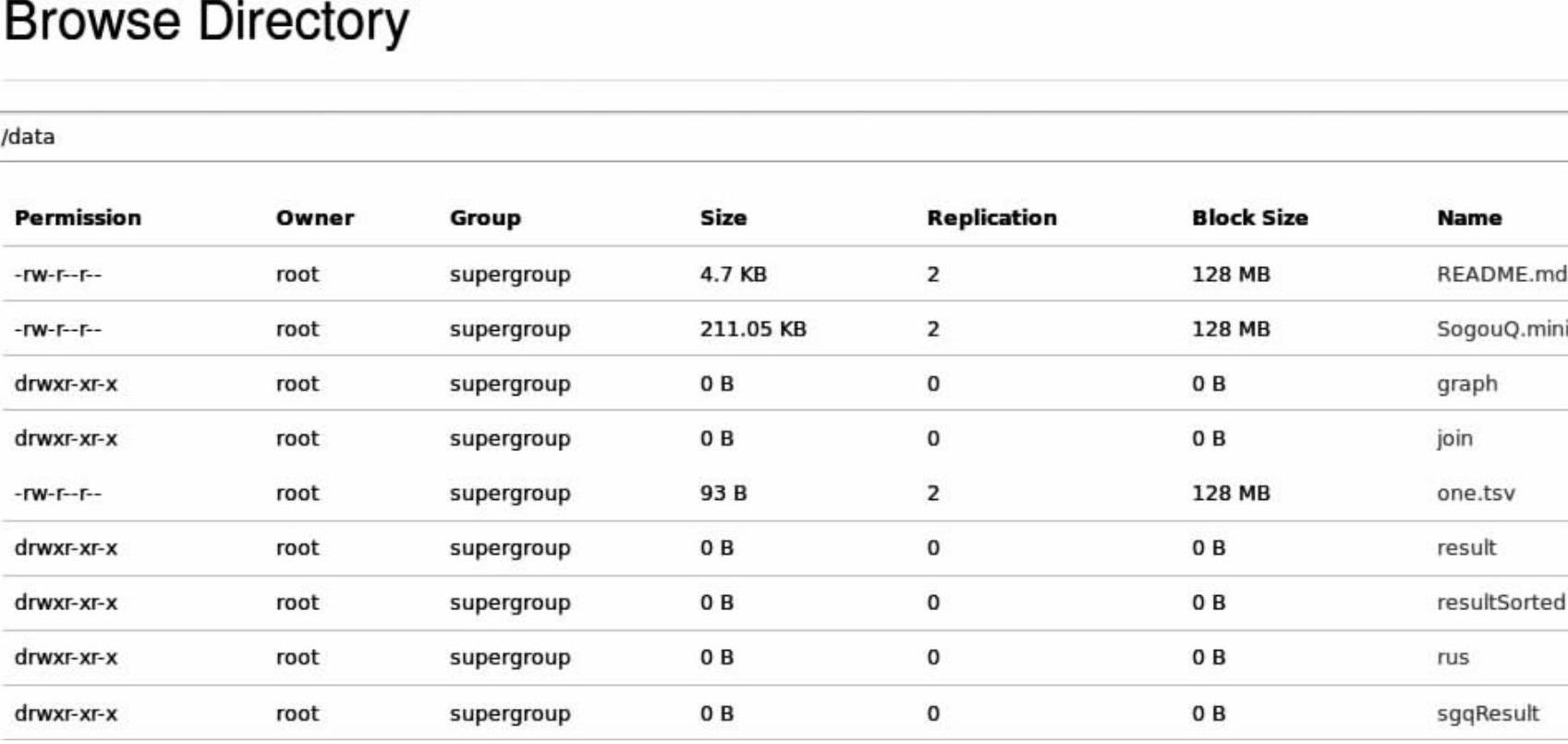Open the result directory
The image size is (1568, 744).
point(1466,547)
